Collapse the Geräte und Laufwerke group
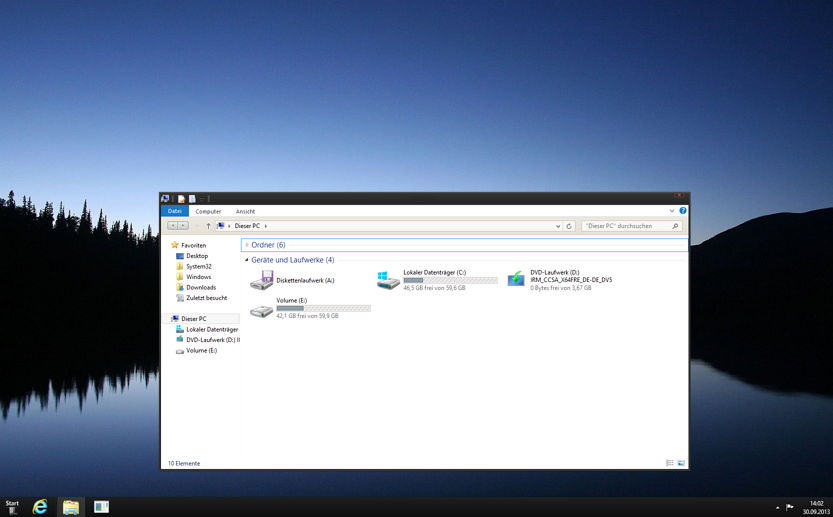This screenshot has width=833, height=517. pos(246,260)
